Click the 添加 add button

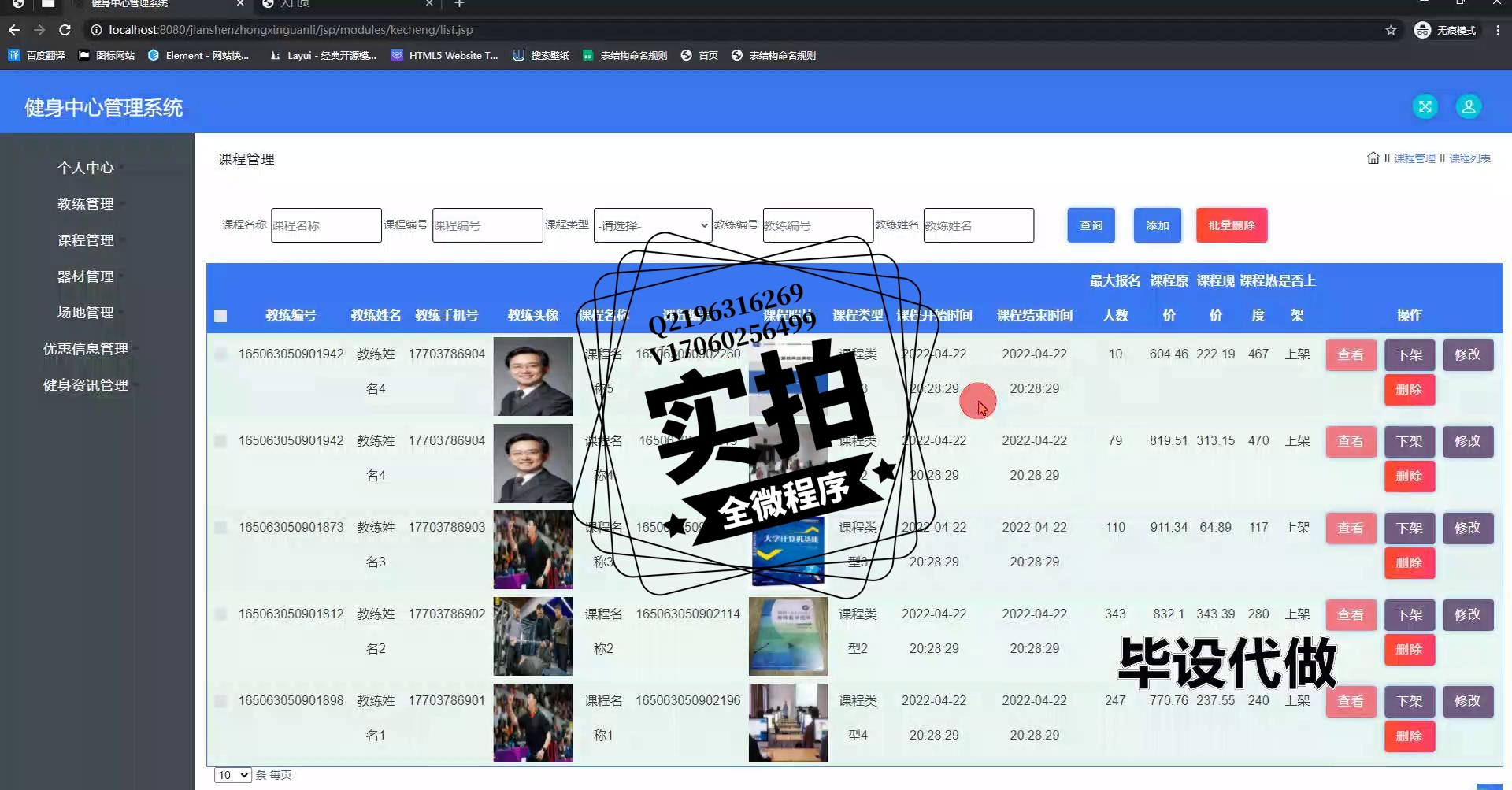point(1157,225)
